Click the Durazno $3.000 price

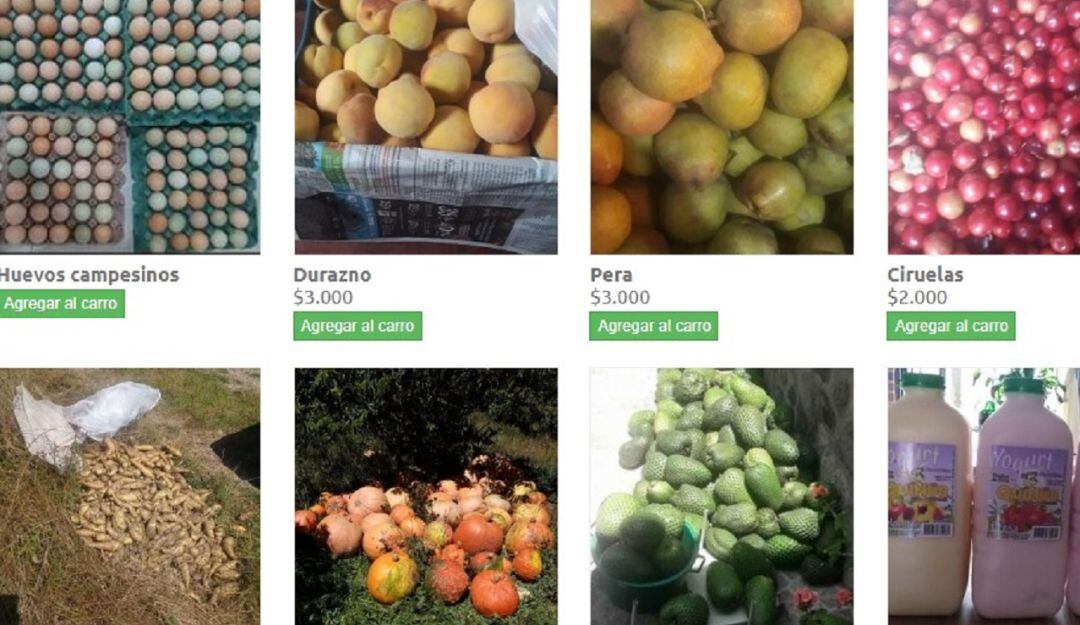pos(323,298)
